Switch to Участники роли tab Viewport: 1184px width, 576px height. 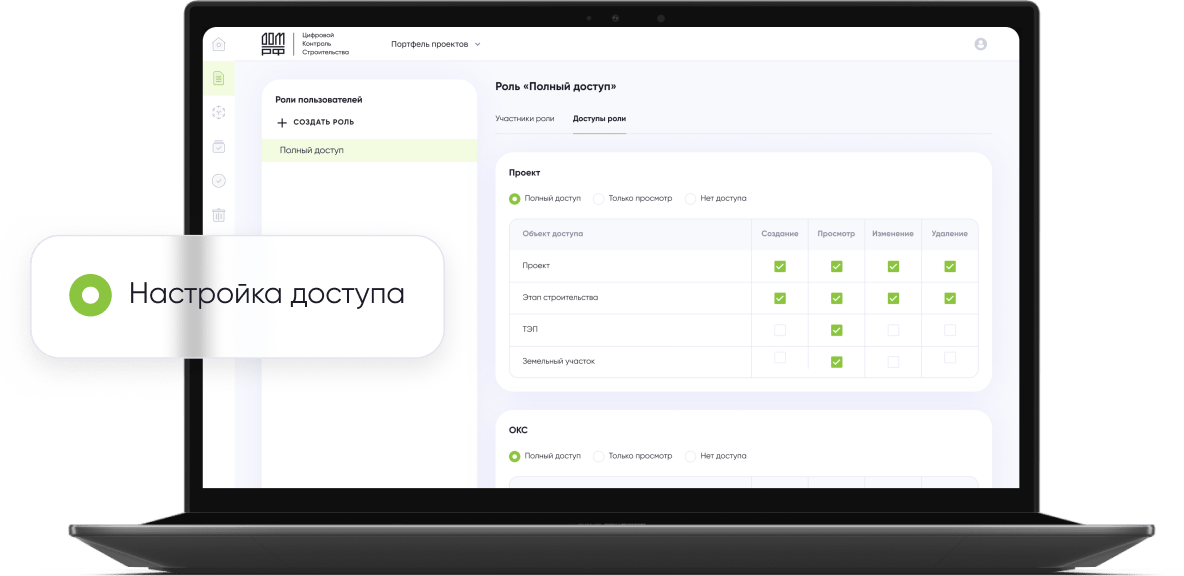pyautogui.click(x=524, y=119)
